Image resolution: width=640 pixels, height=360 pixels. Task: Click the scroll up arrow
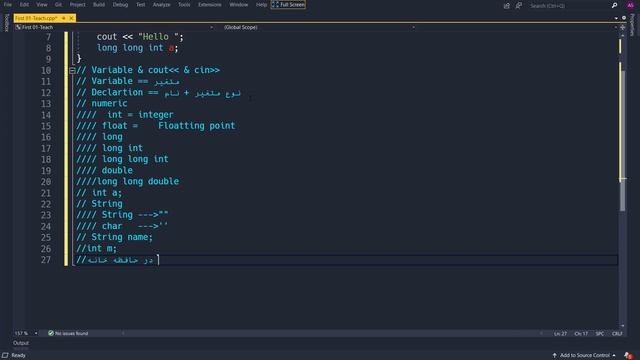tap(622, 36)
